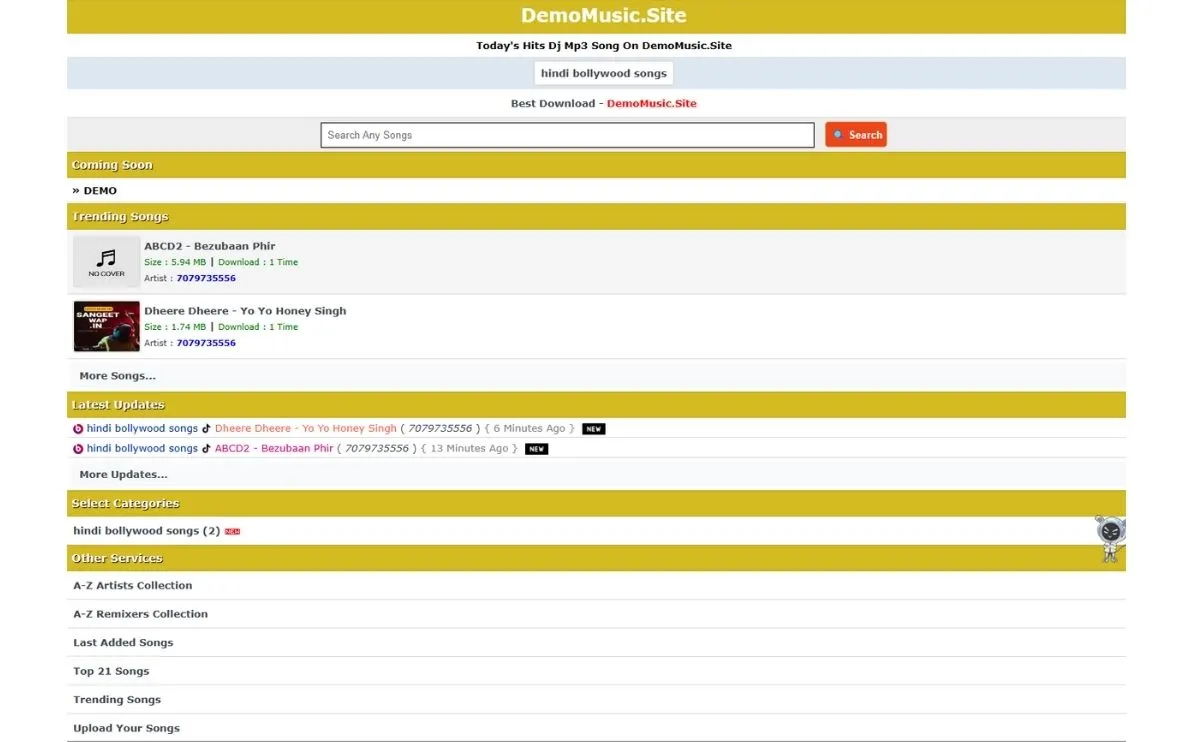
Task: Expand the More Songs... list
Action: (117, 376)
